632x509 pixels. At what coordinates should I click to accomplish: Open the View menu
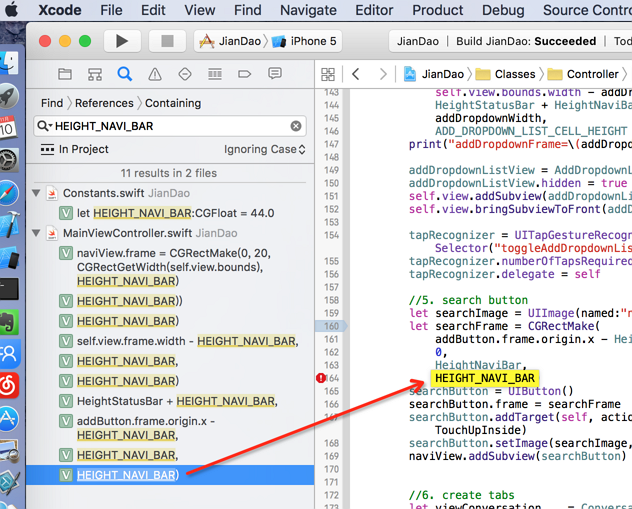pyautogui.click(x=200, y=10)
